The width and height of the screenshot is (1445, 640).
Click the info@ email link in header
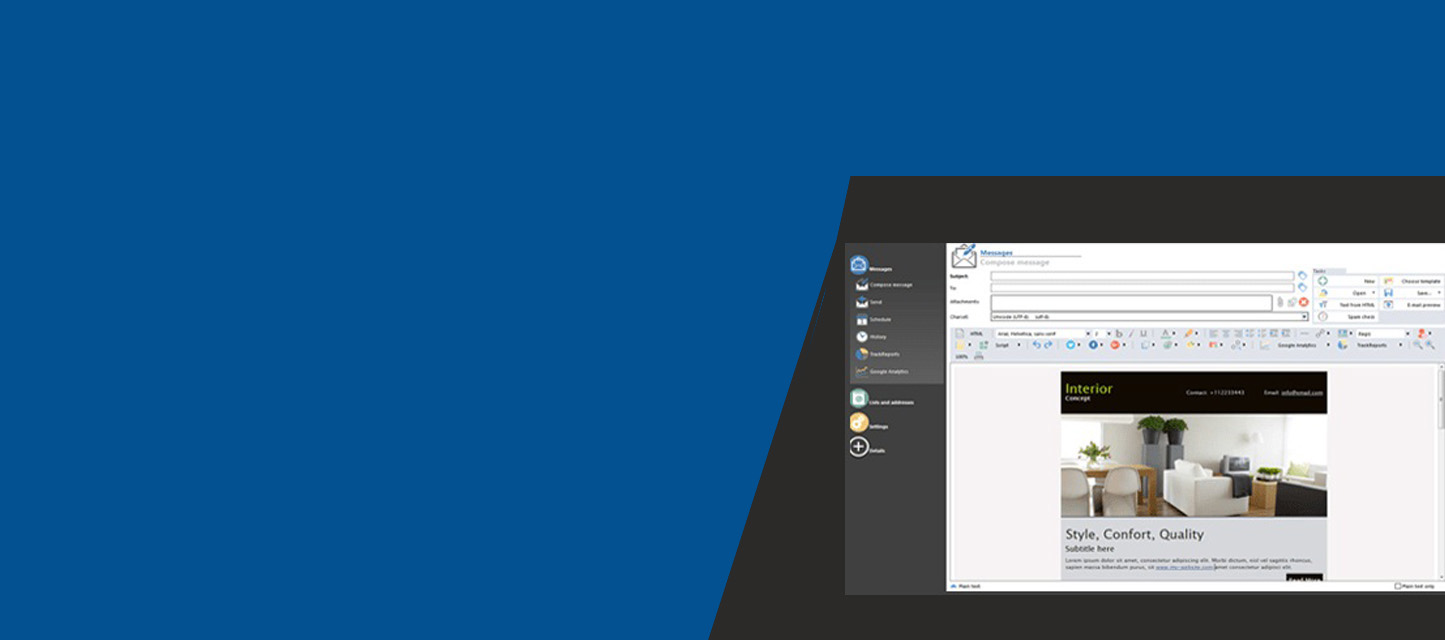(x=1303, y=393)
